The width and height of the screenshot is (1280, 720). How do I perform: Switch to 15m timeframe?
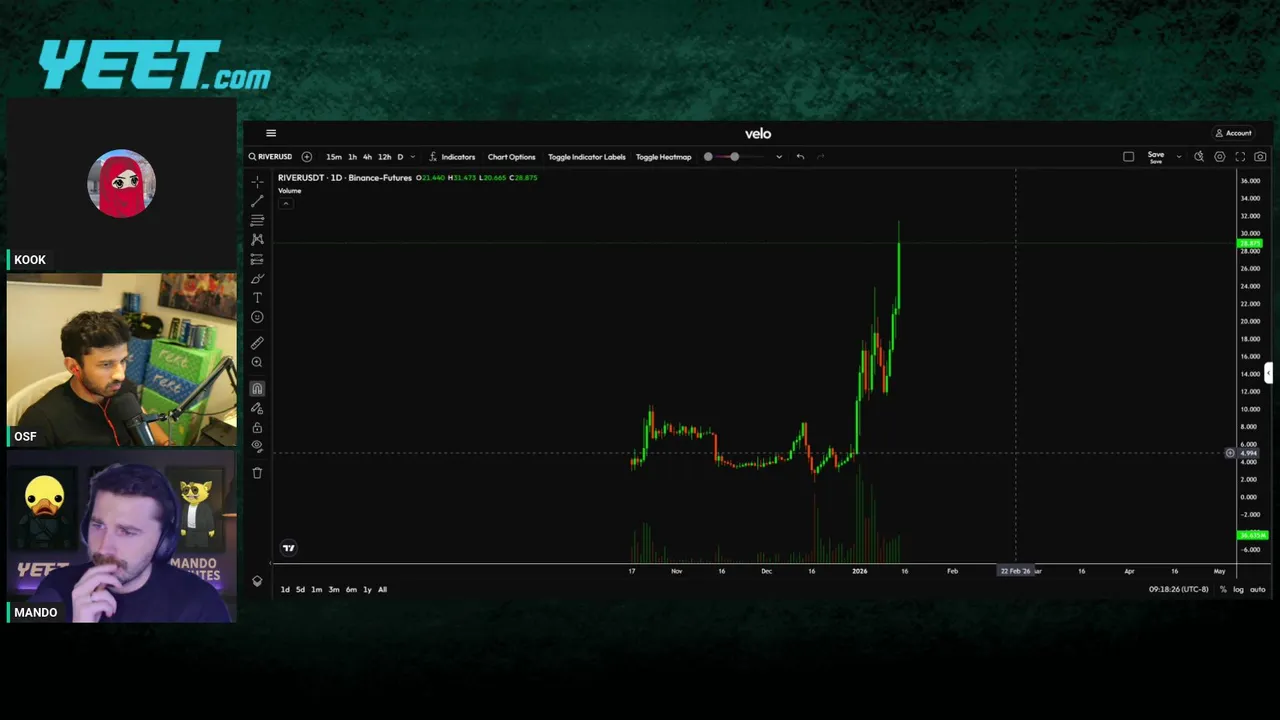pos(334,157)
